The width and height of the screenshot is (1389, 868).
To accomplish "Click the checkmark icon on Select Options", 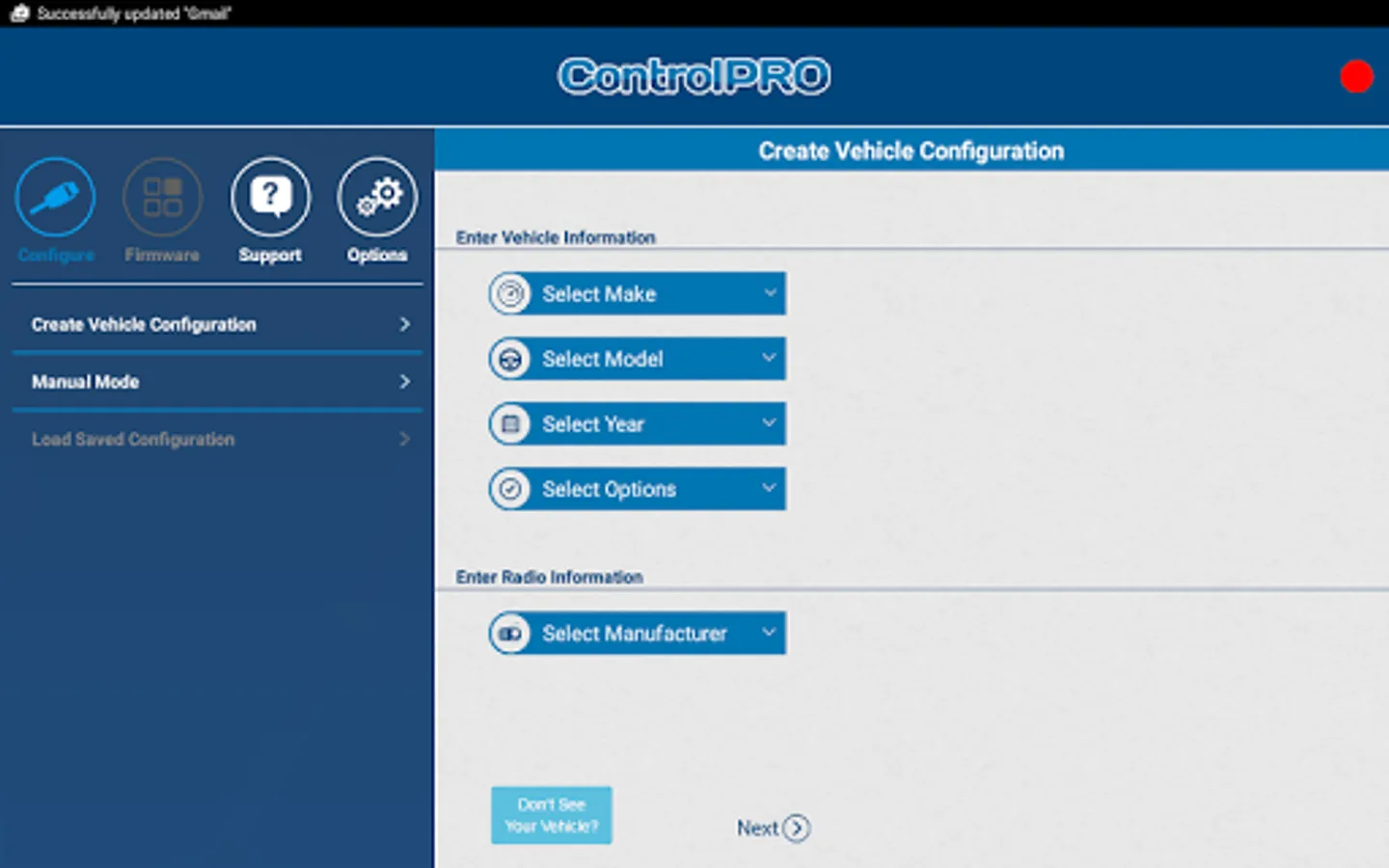I will coord(510,489).
